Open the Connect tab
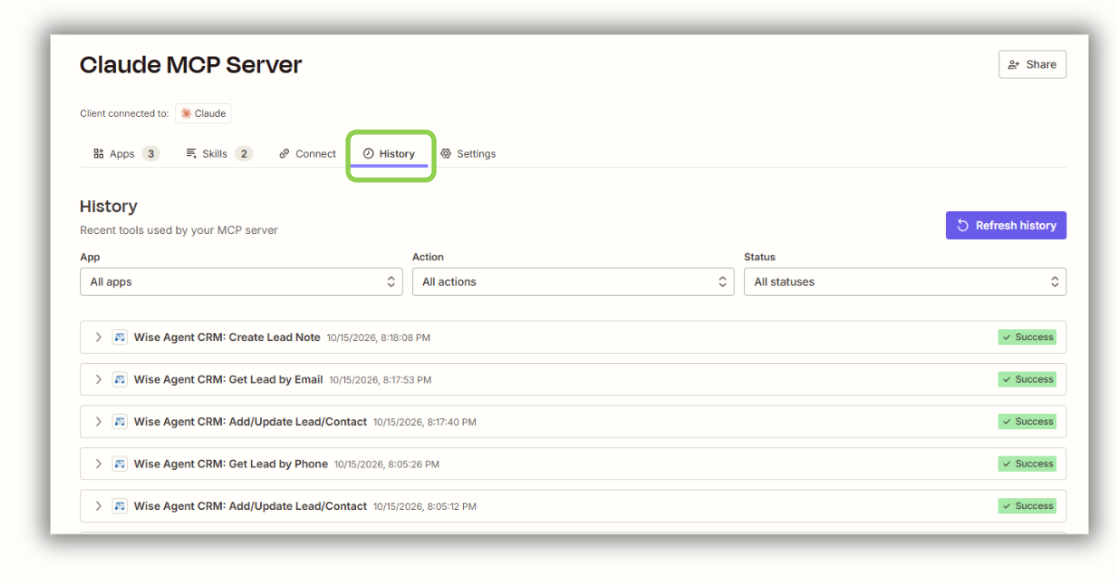Image resolution: width=1117 pixels, height=583 pixels. 307,153
